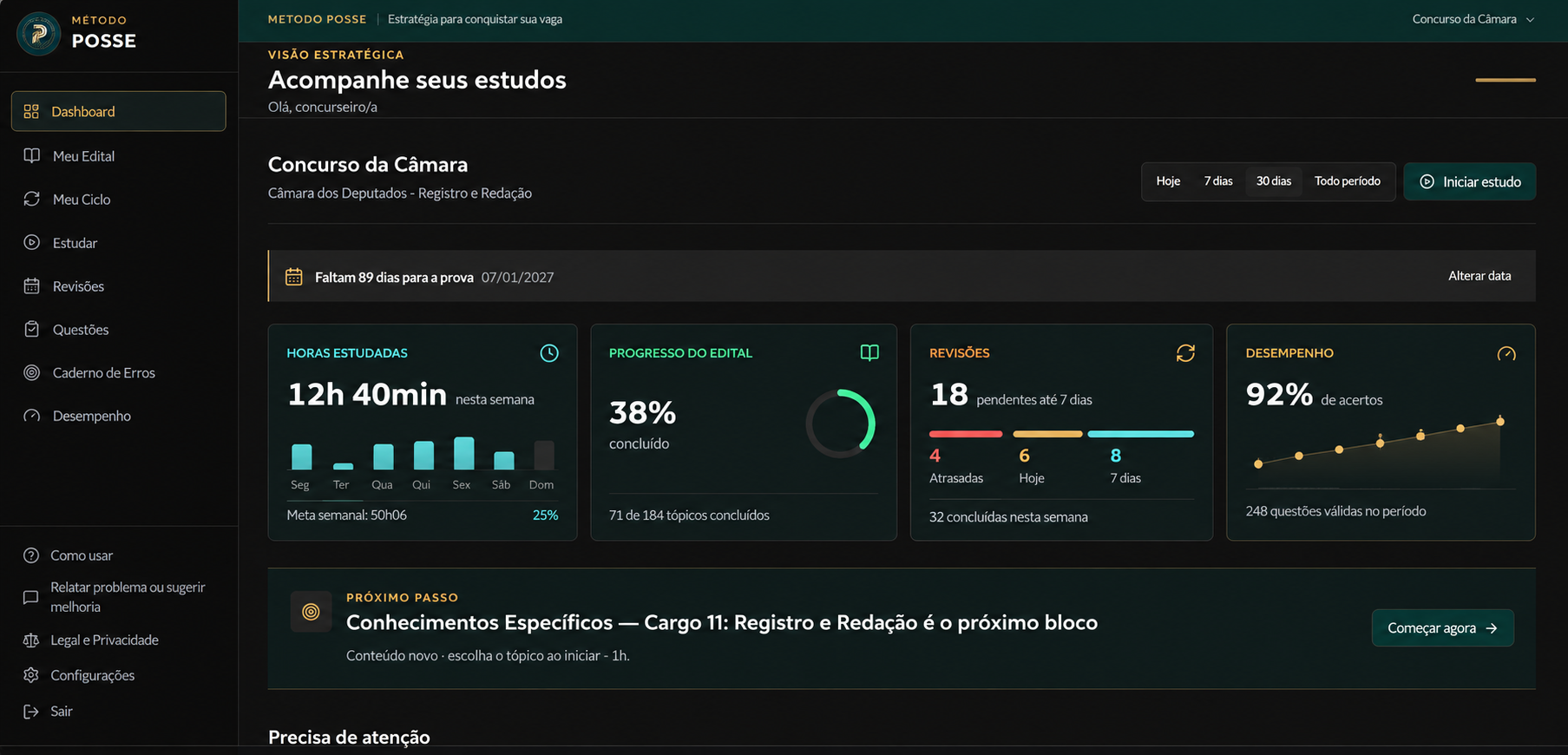
Task: Click '248 questões válidas no período' text
Action: pyautogui.click(x=1335, y=511)
